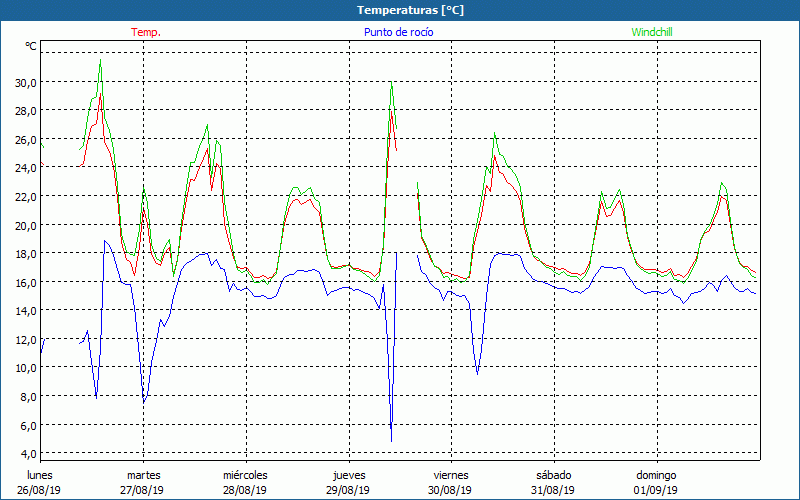
Task: Click the '24,0' y-axis value
Action: (26, 168)
